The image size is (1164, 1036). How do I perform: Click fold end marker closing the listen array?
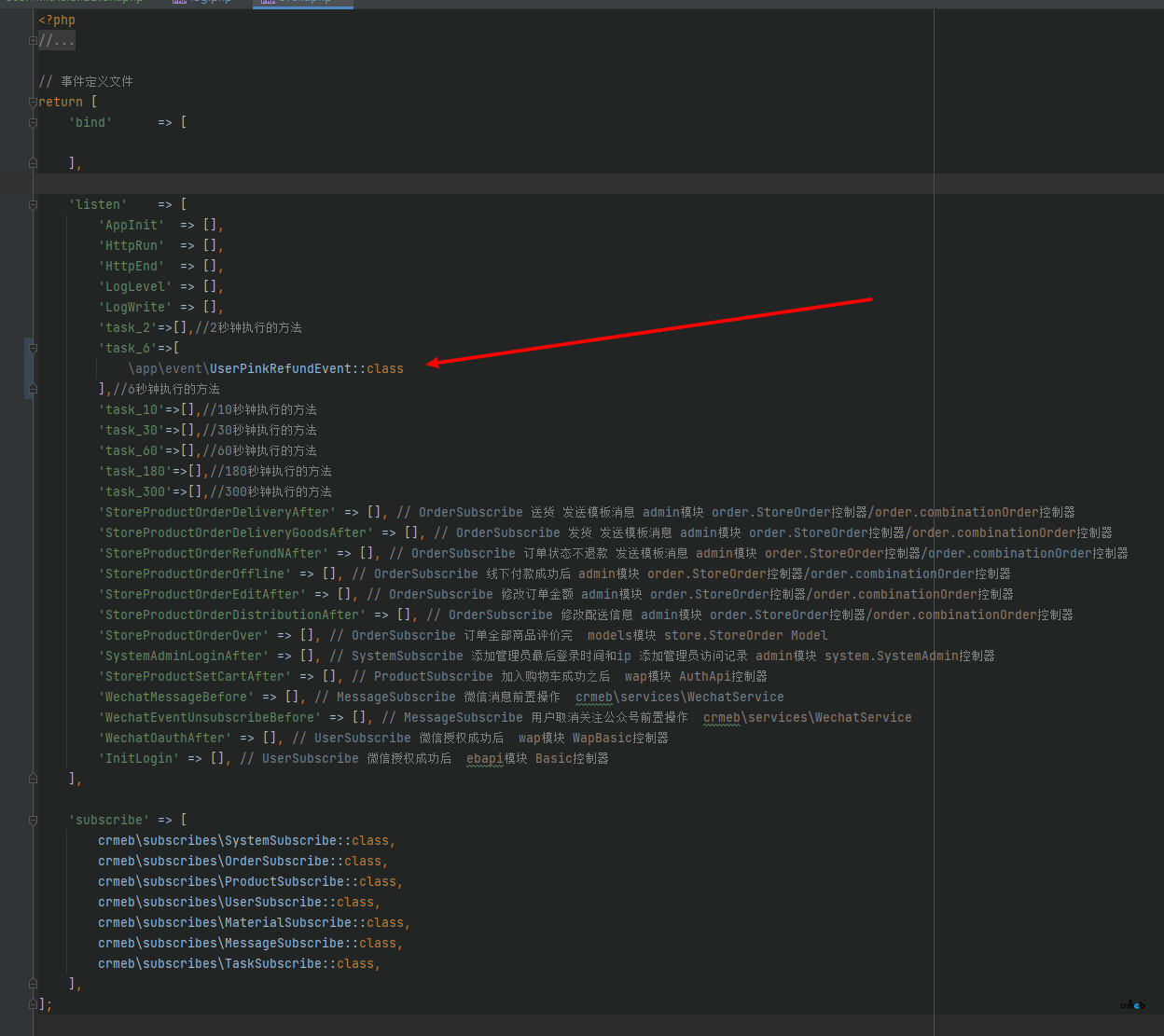point(33,779)
